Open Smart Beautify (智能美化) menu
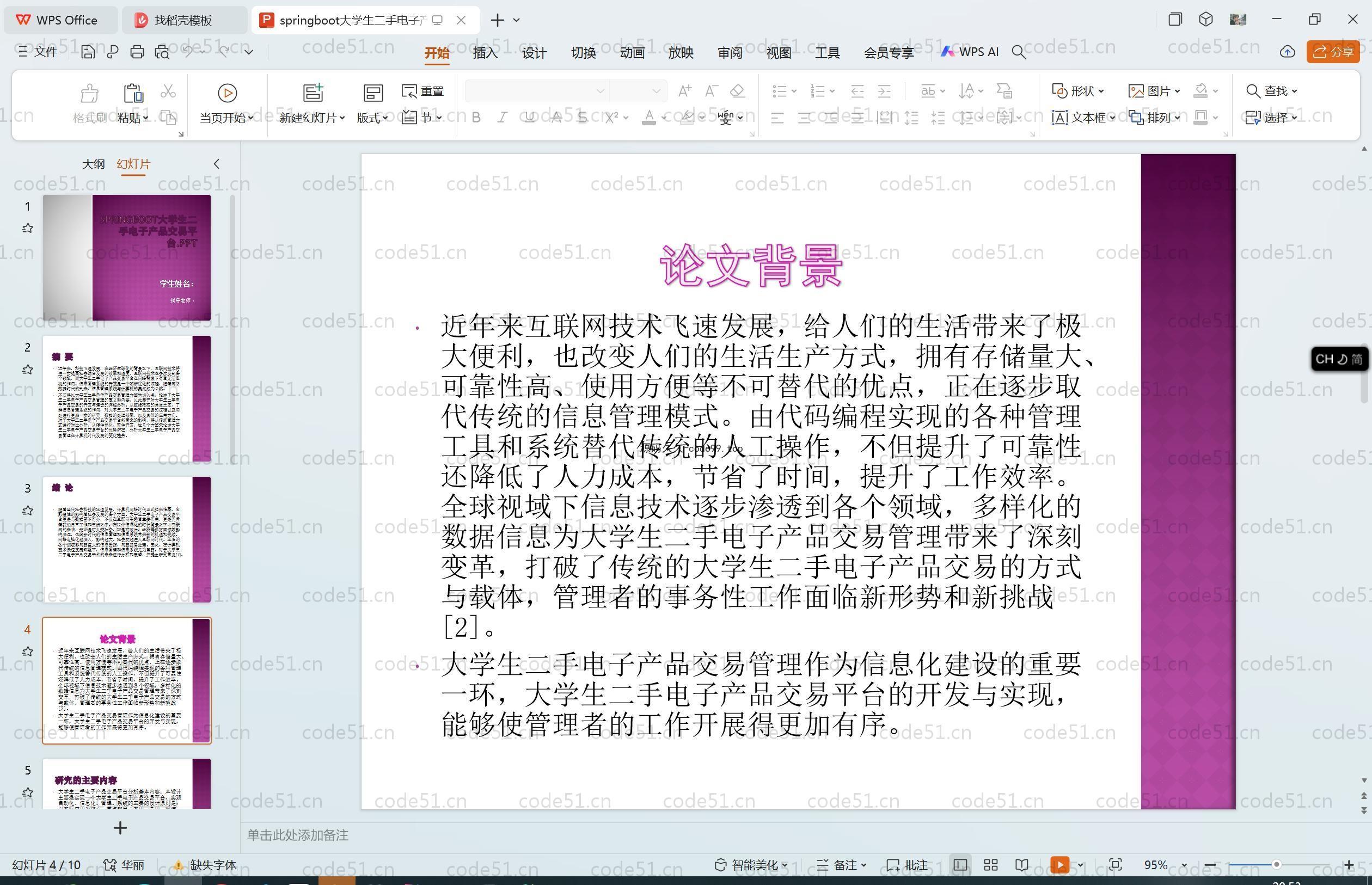Screen dimensions: 1372x885 tap(751, 865)
